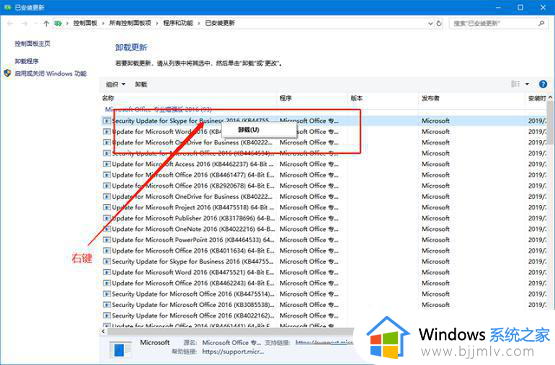
Task: Sort by the 名称 column header
Action: pos(108,98)
